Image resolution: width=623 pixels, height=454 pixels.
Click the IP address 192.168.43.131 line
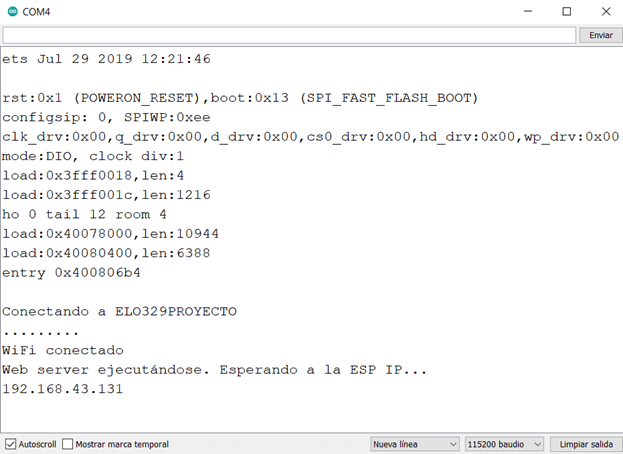point(63,389)
